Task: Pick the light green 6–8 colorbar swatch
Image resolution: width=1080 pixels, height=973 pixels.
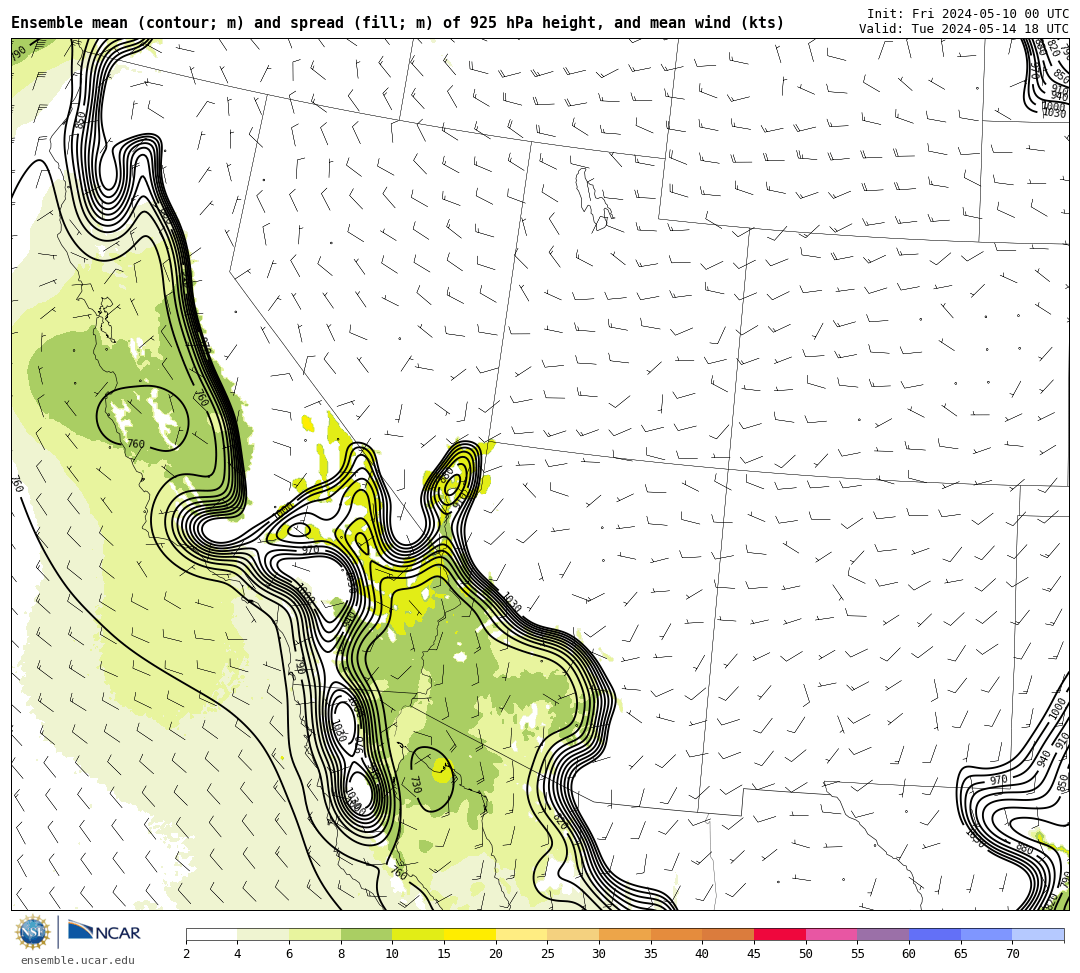Action: pos(315,934)
